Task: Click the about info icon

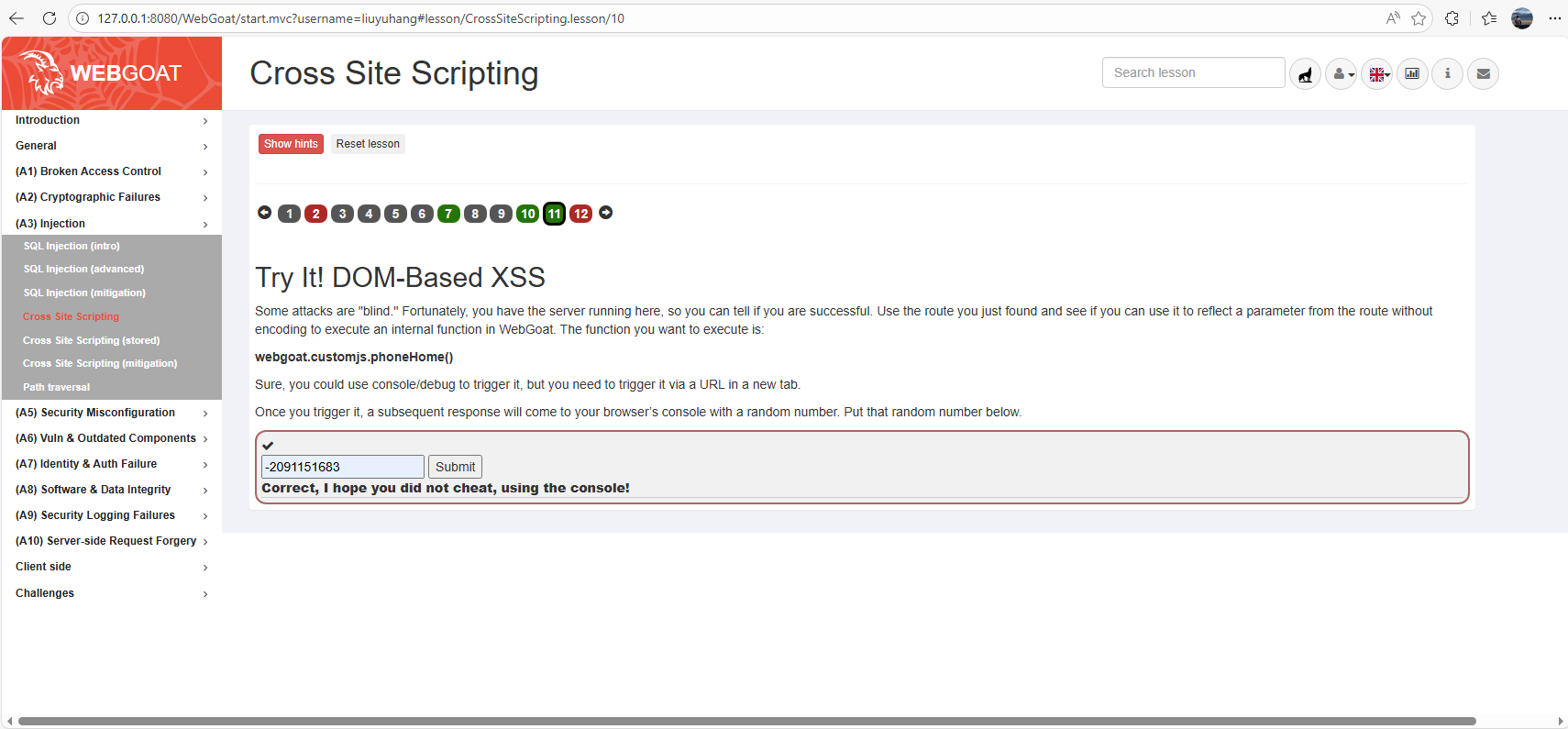Action: tap(1448, 73)
